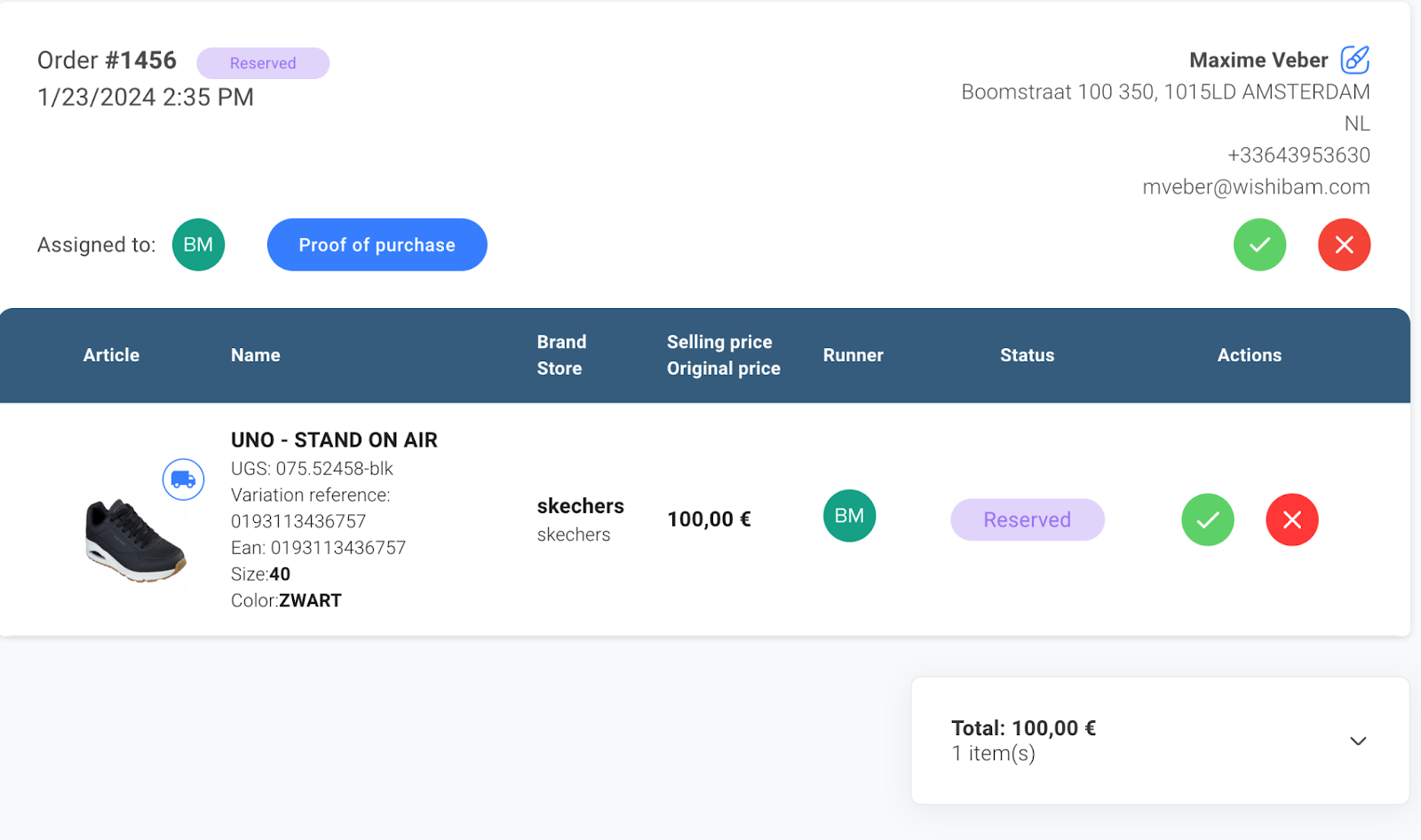Viewport: 1421px width, 840px height.
Task: Click the Name column header
Action: point(256,355)
